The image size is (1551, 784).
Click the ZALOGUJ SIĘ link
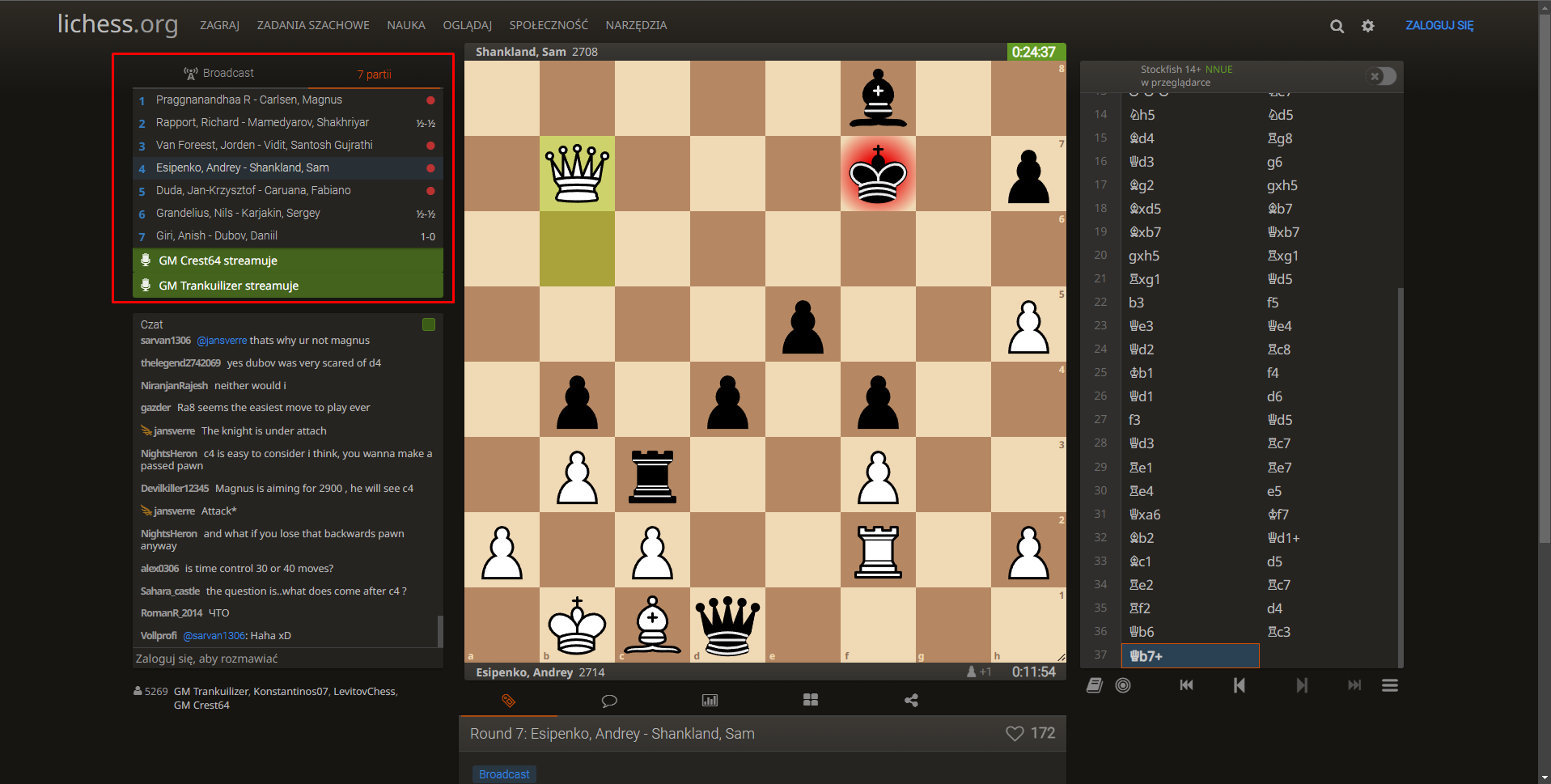click(x=1439, y=25)
